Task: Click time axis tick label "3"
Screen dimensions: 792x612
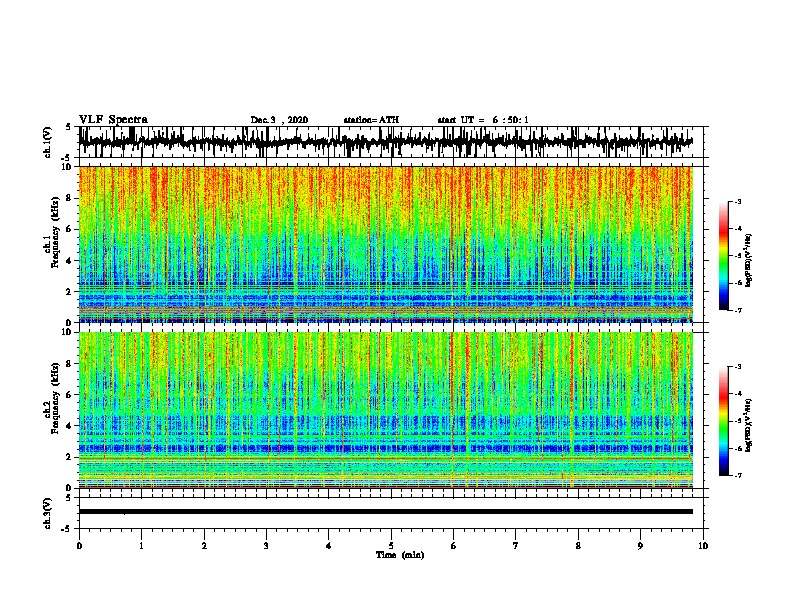Action: tap(266, 546)
